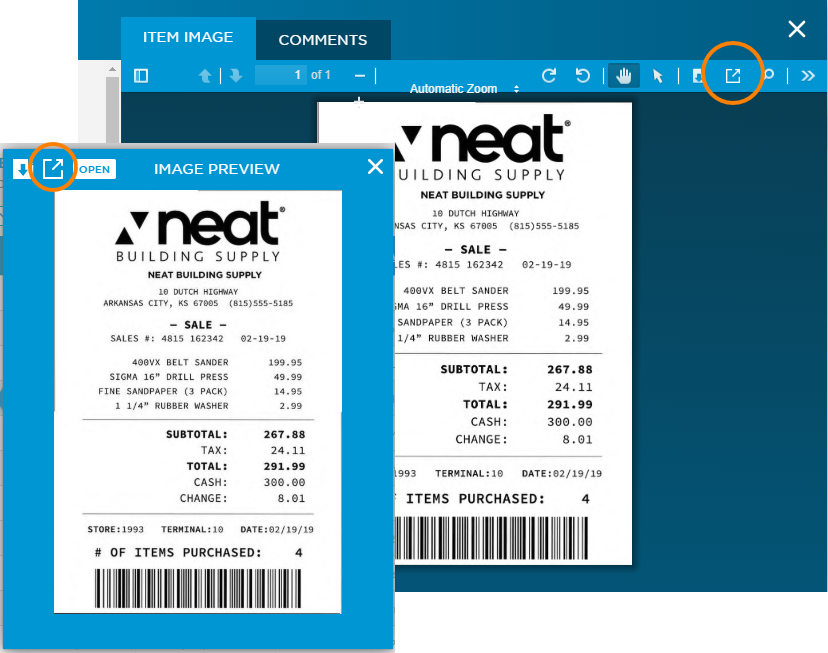
Task: Open preview image in new tab icon
Action: pyautogui.click(x=53, y=169)
